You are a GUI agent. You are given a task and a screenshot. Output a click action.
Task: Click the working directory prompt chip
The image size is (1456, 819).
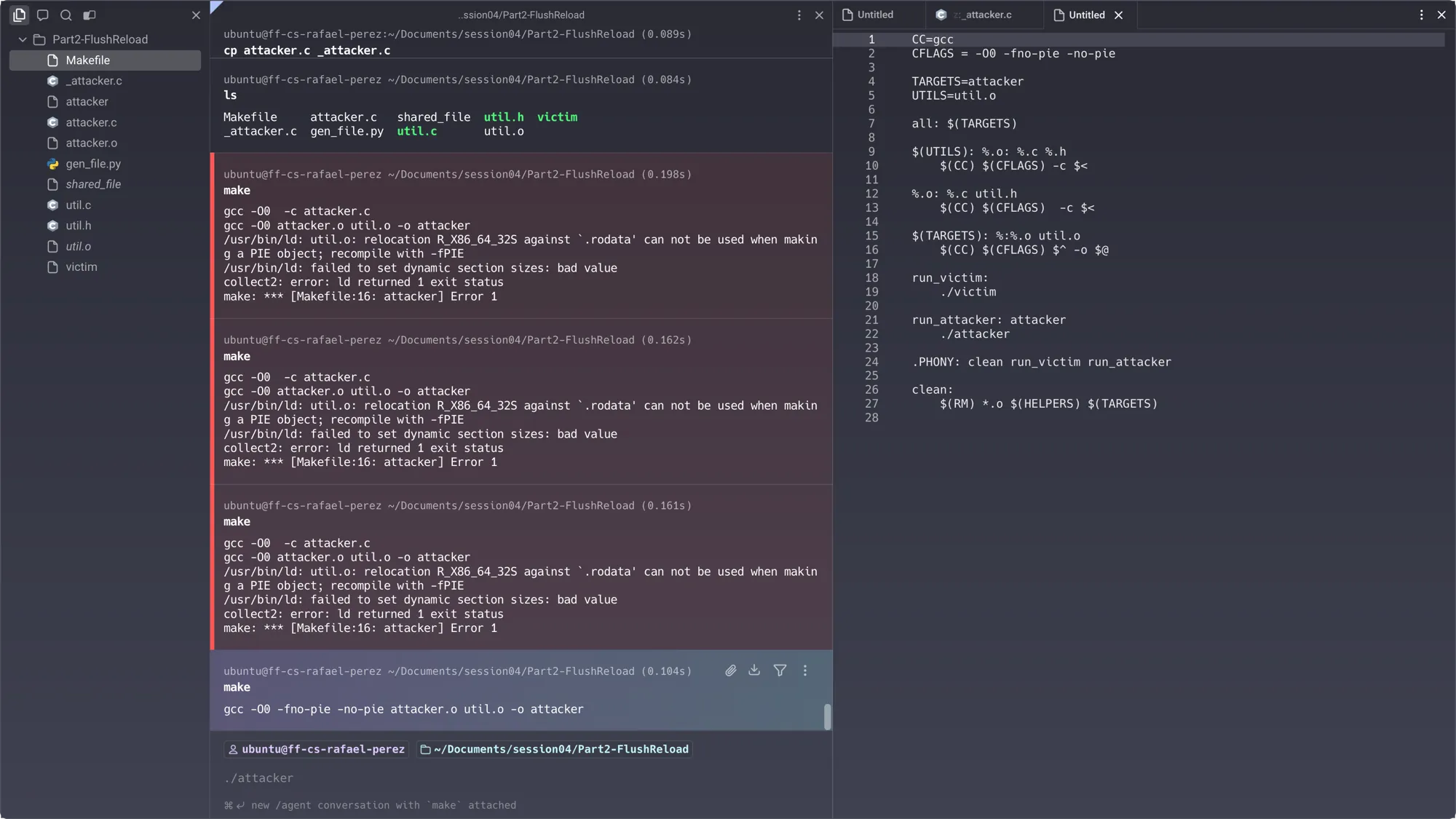(554, 749)
